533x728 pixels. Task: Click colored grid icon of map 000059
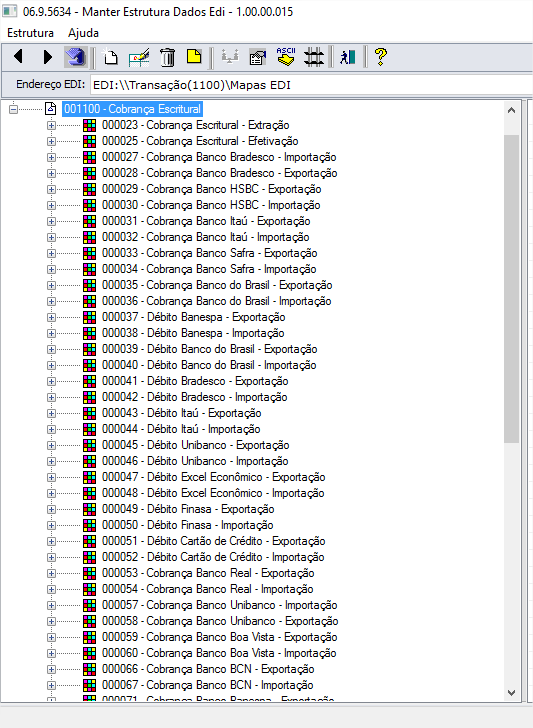click(x=89, y=637)
